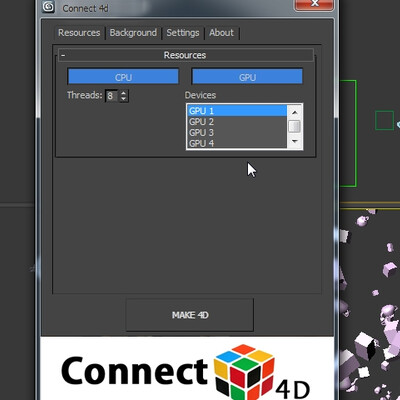Click the Devices list scrollbar thumb
The width and height of the screenshot is (400, 400).
tap(294, 126)
